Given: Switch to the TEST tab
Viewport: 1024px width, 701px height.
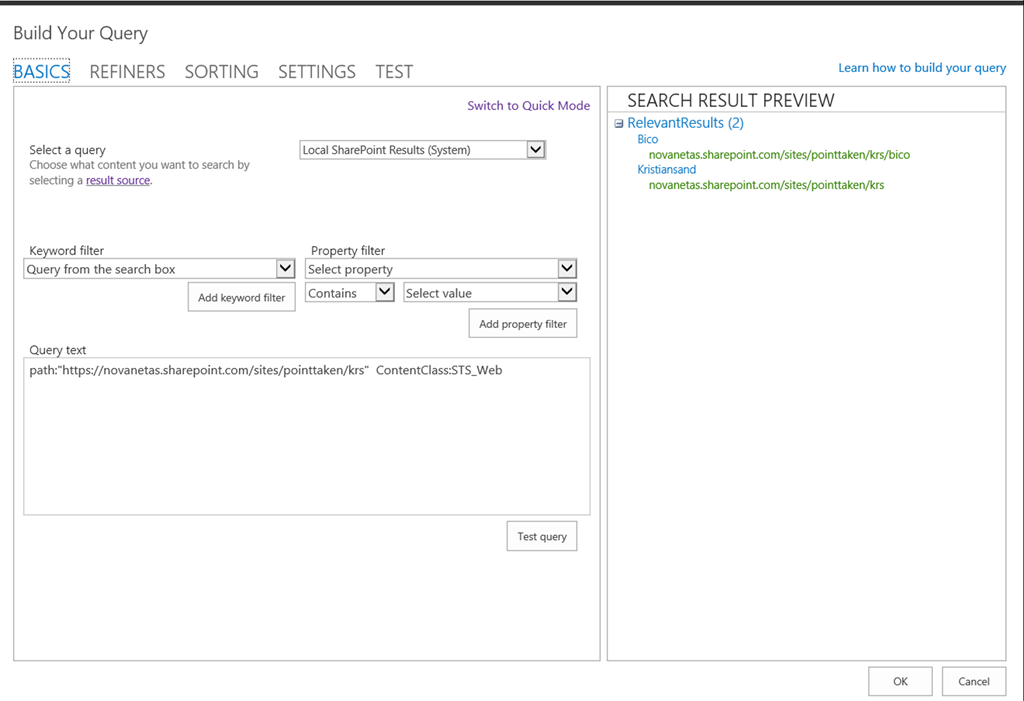Looking at the screenshot, I should (x=394, y=72).
